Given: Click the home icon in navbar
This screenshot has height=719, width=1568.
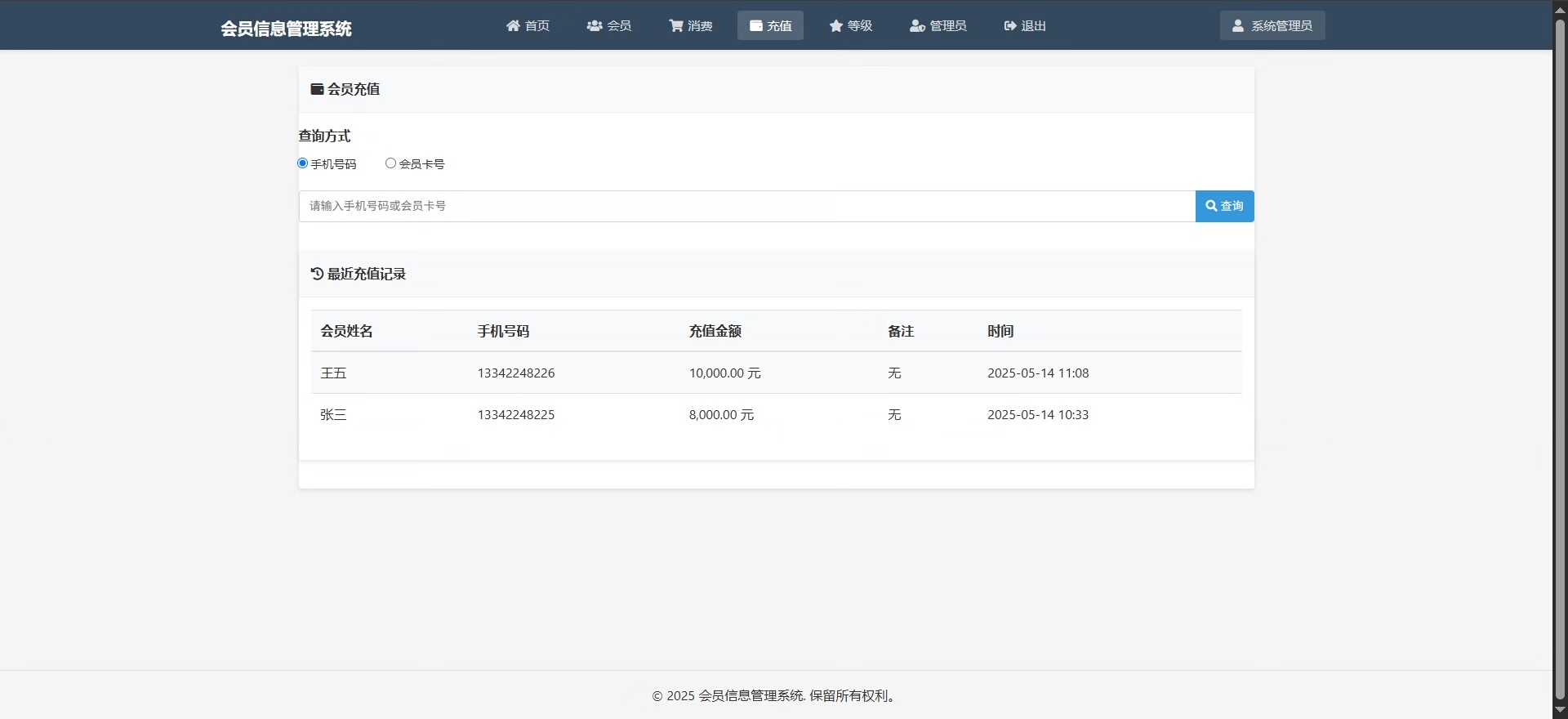Looking at the screenshot, I should tap(513, 26).
